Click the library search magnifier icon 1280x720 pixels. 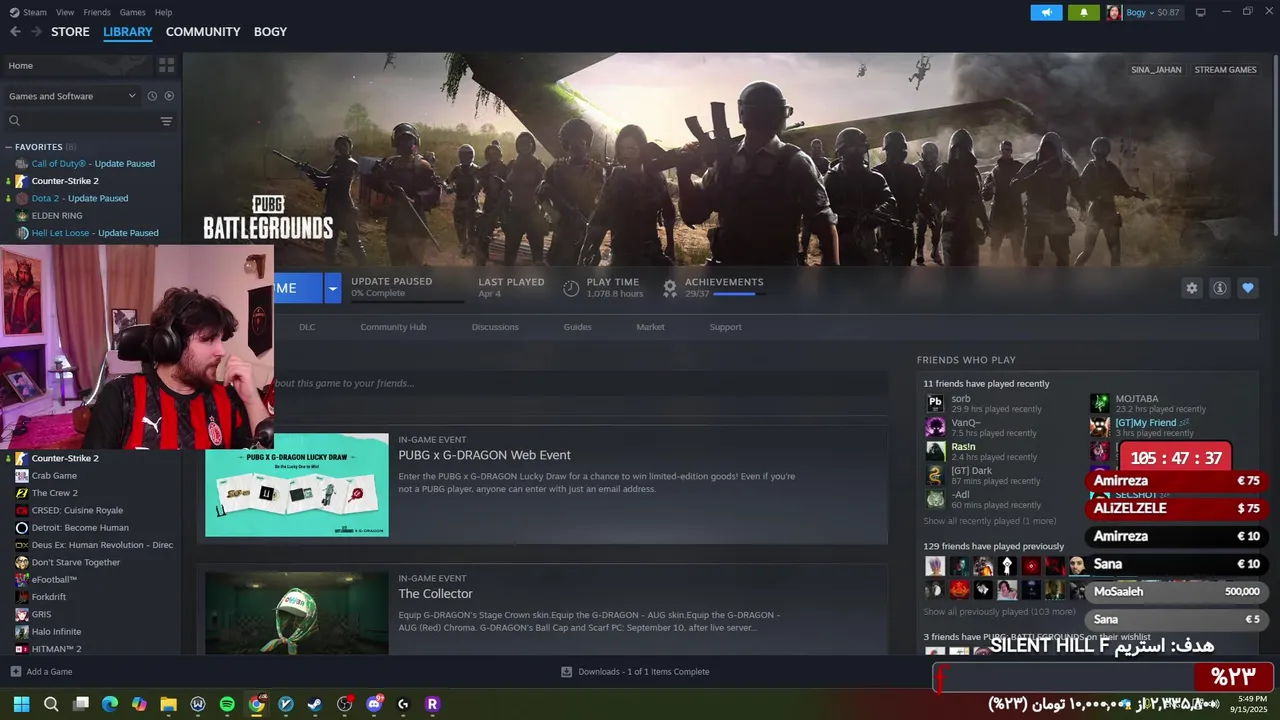coord(14,121)
